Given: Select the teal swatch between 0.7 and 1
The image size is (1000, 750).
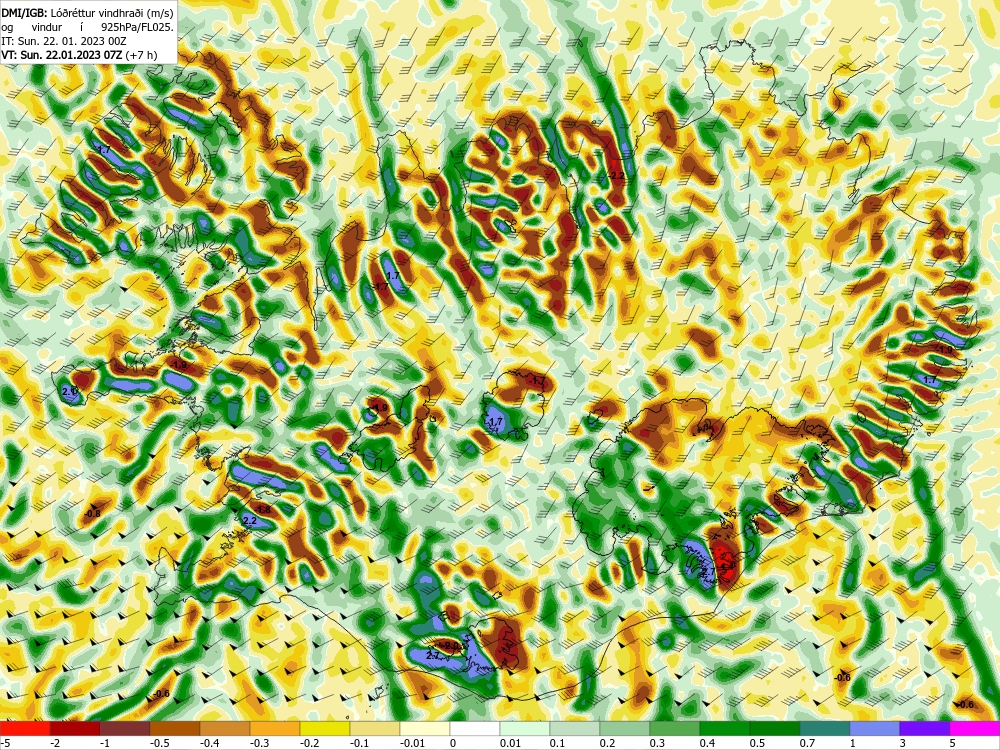Looking at the screenshot, I should click(x=825, y=728).
